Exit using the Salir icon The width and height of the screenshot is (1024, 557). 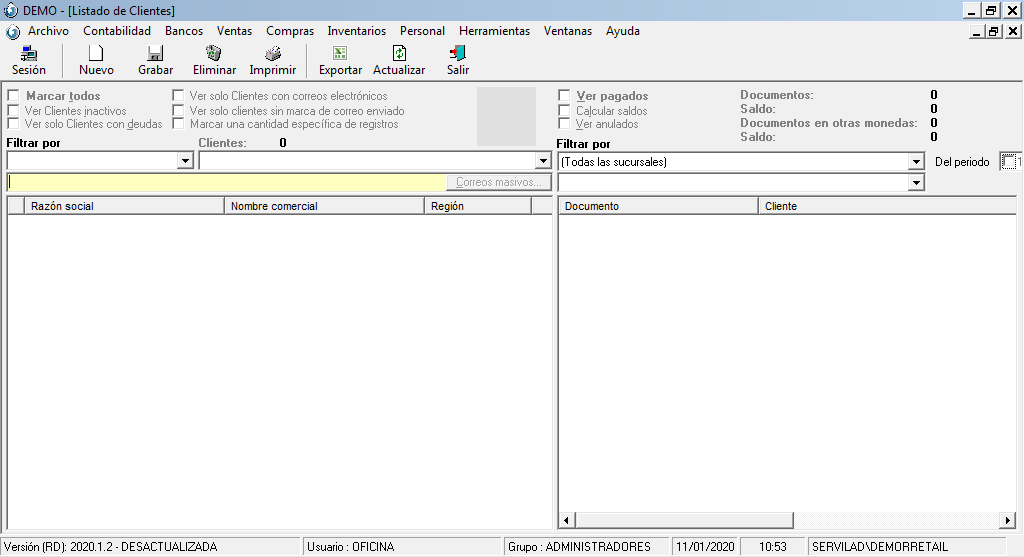click(458, 55)
